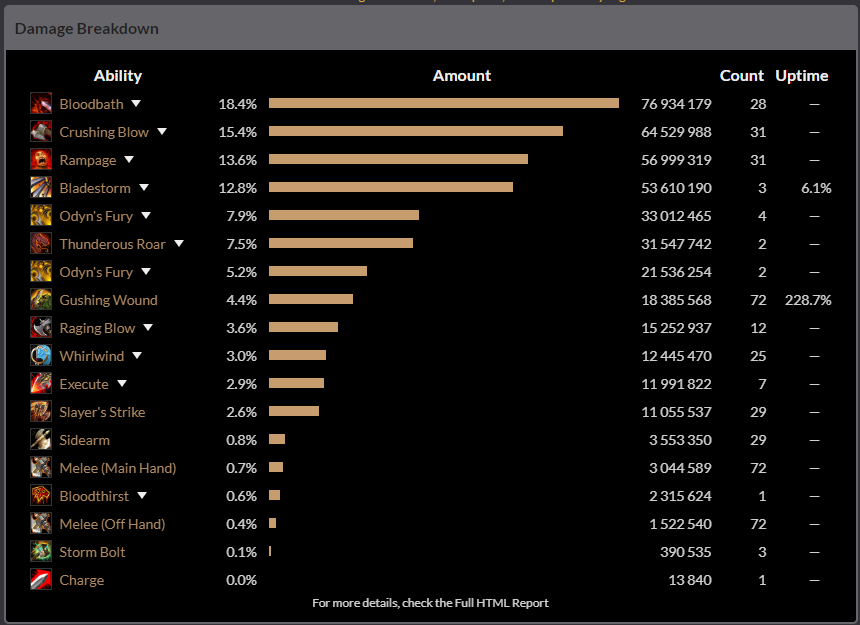Viewport: 860px width, 625px height.
Task: Click the Bladestorm ability icon
Action: (x=41, y=188)
